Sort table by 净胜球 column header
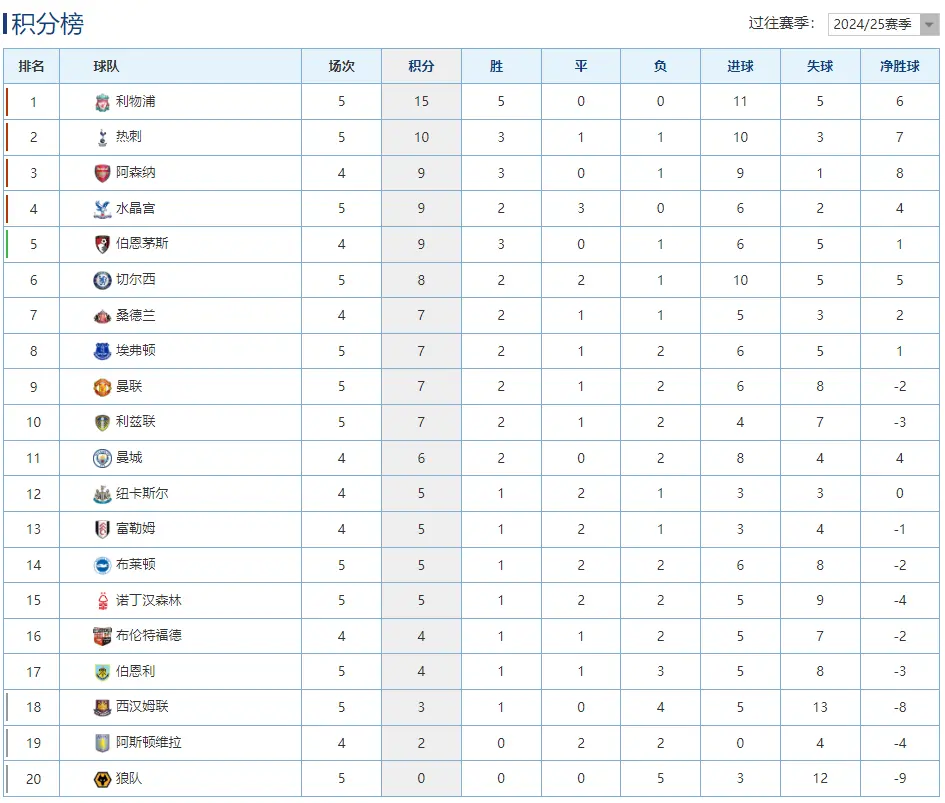 (899, 66)
